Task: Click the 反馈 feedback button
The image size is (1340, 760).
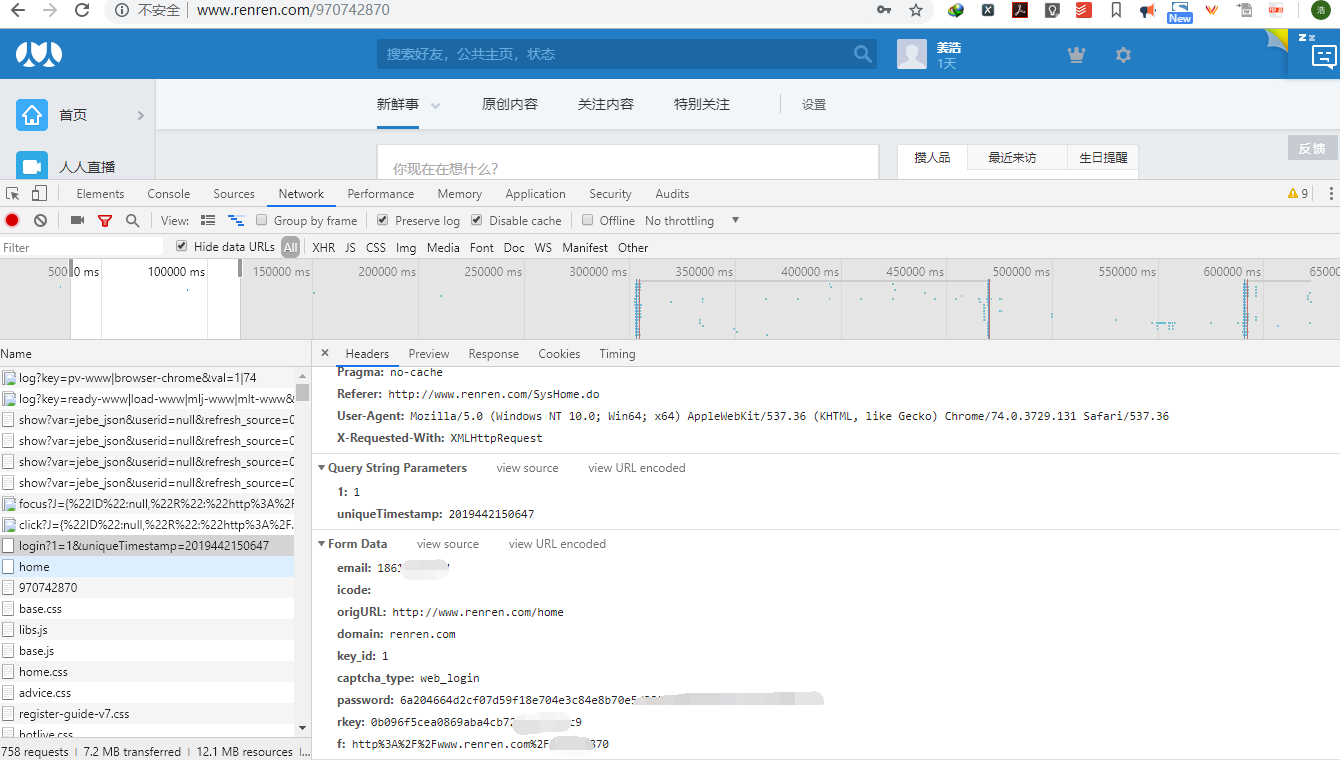Action: click(1312, 148)
